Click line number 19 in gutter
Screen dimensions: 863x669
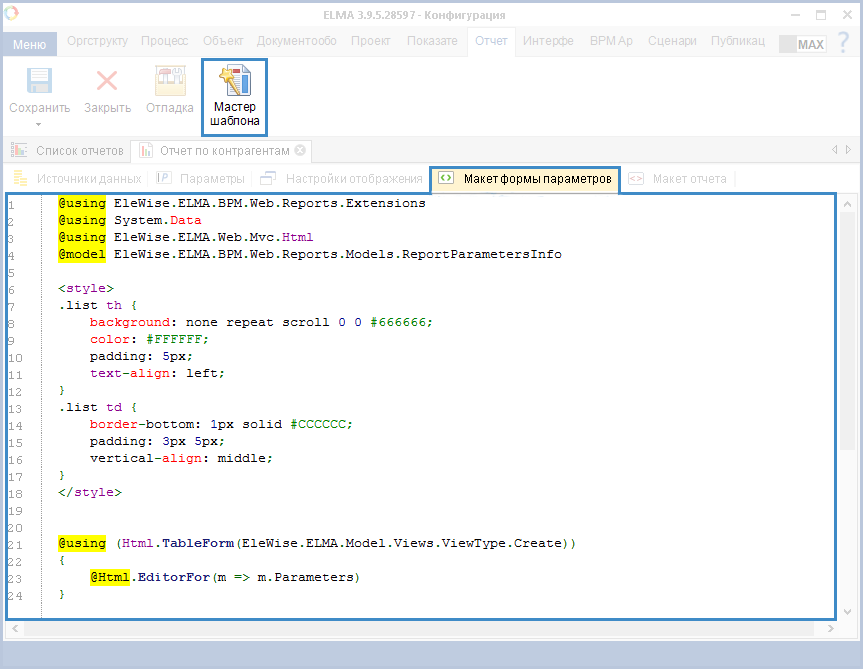15,511
